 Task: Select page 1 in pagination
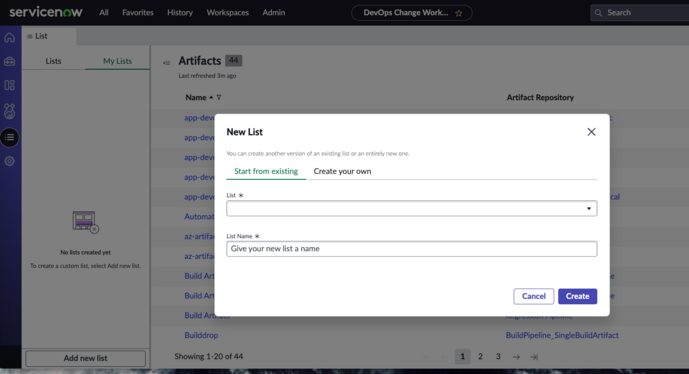pos(462,356)
